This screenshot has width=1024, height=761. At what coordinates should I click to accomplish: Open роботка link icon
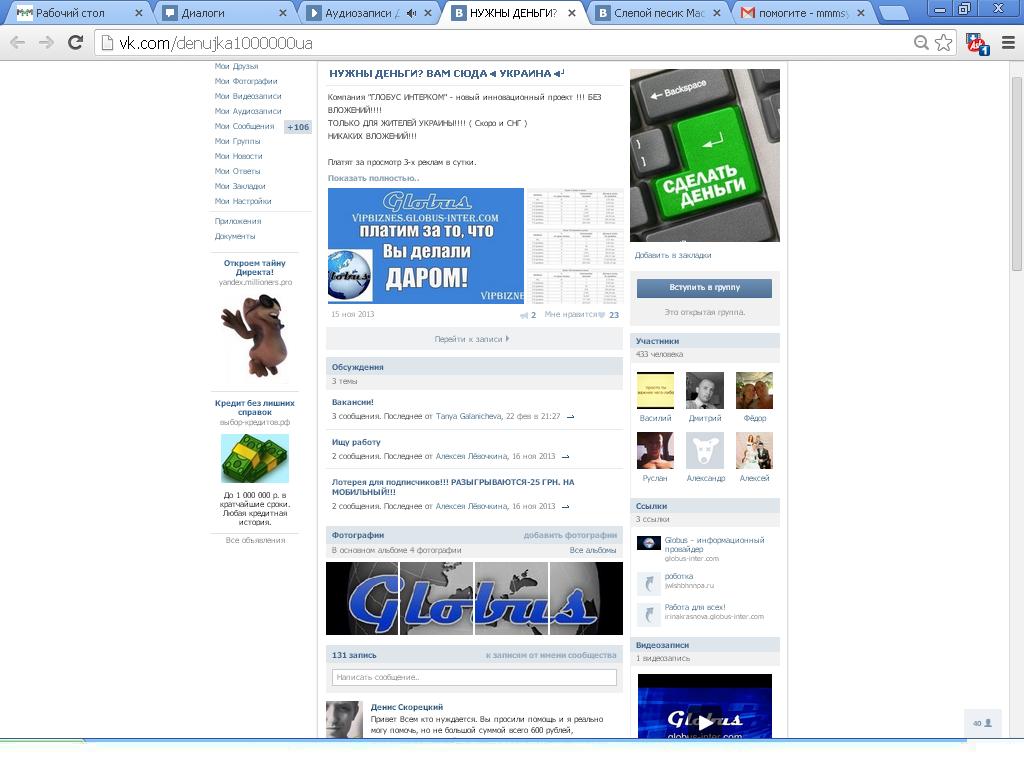648,583
